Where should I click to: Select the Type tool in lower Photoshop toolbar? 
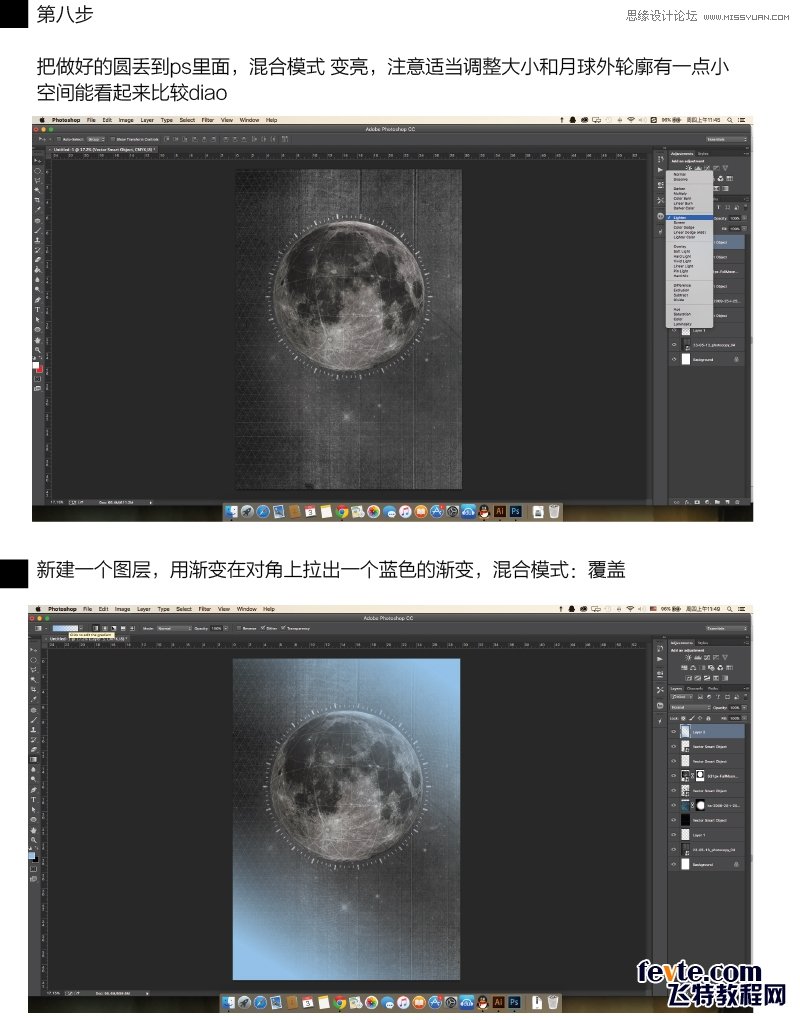[33, 799]
